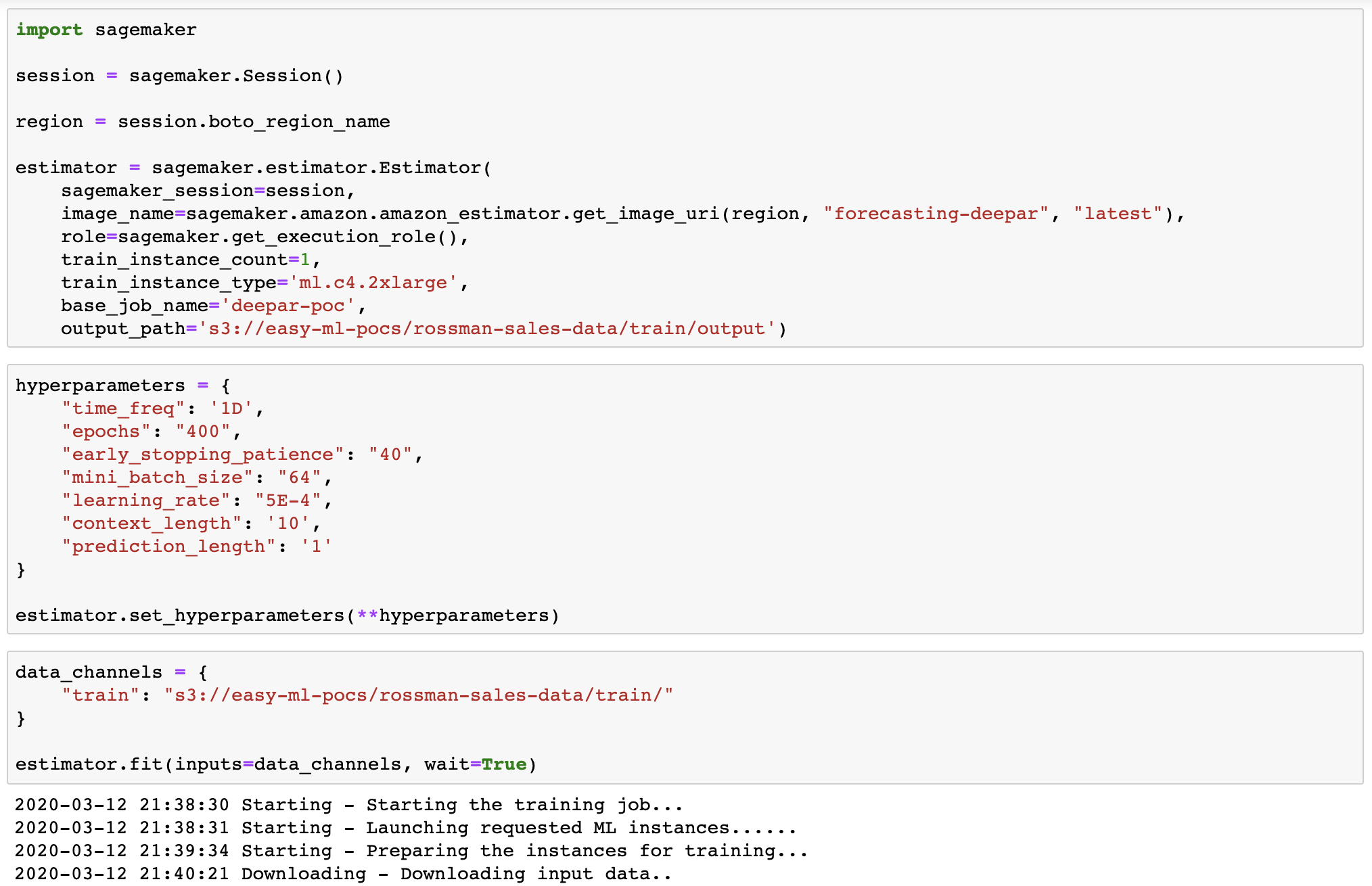Click the sagemaker.Session() assignment line
The height and width of the screenshot is (886, 1372).
click(179, 76)
